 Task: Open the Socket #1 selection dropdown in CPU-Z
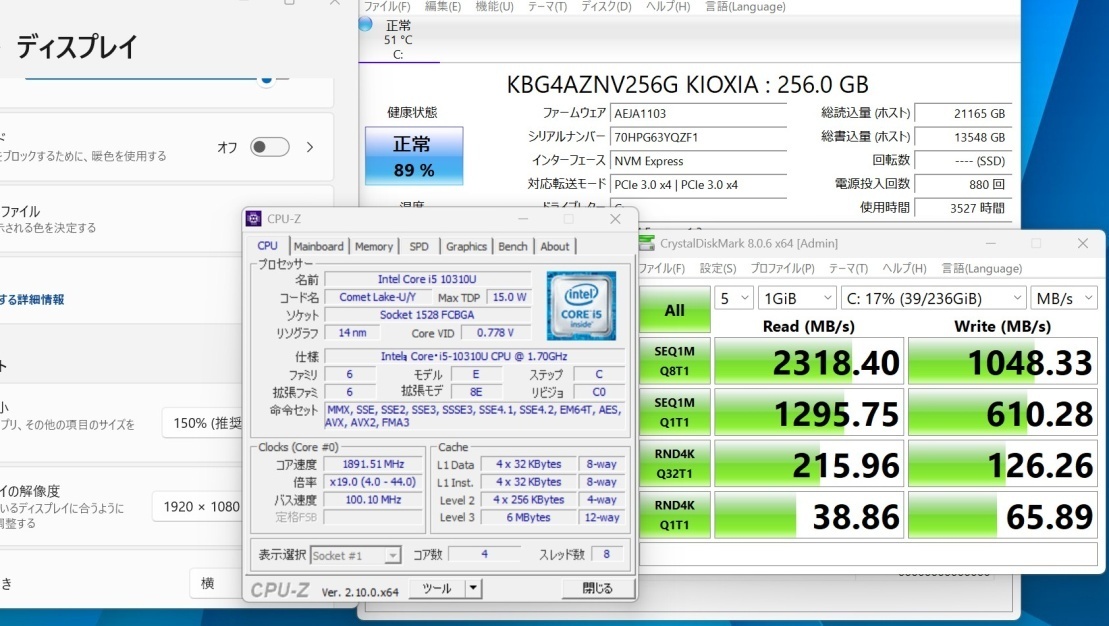point(356,555)
